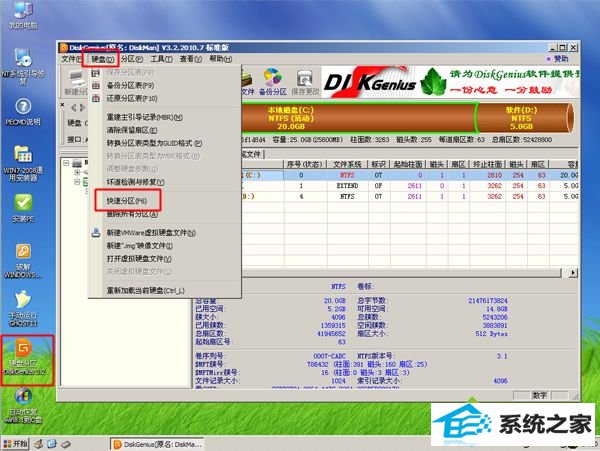Select 清除保留扇区 menu entry
The image size is (600, 451).
click(132, 130)
